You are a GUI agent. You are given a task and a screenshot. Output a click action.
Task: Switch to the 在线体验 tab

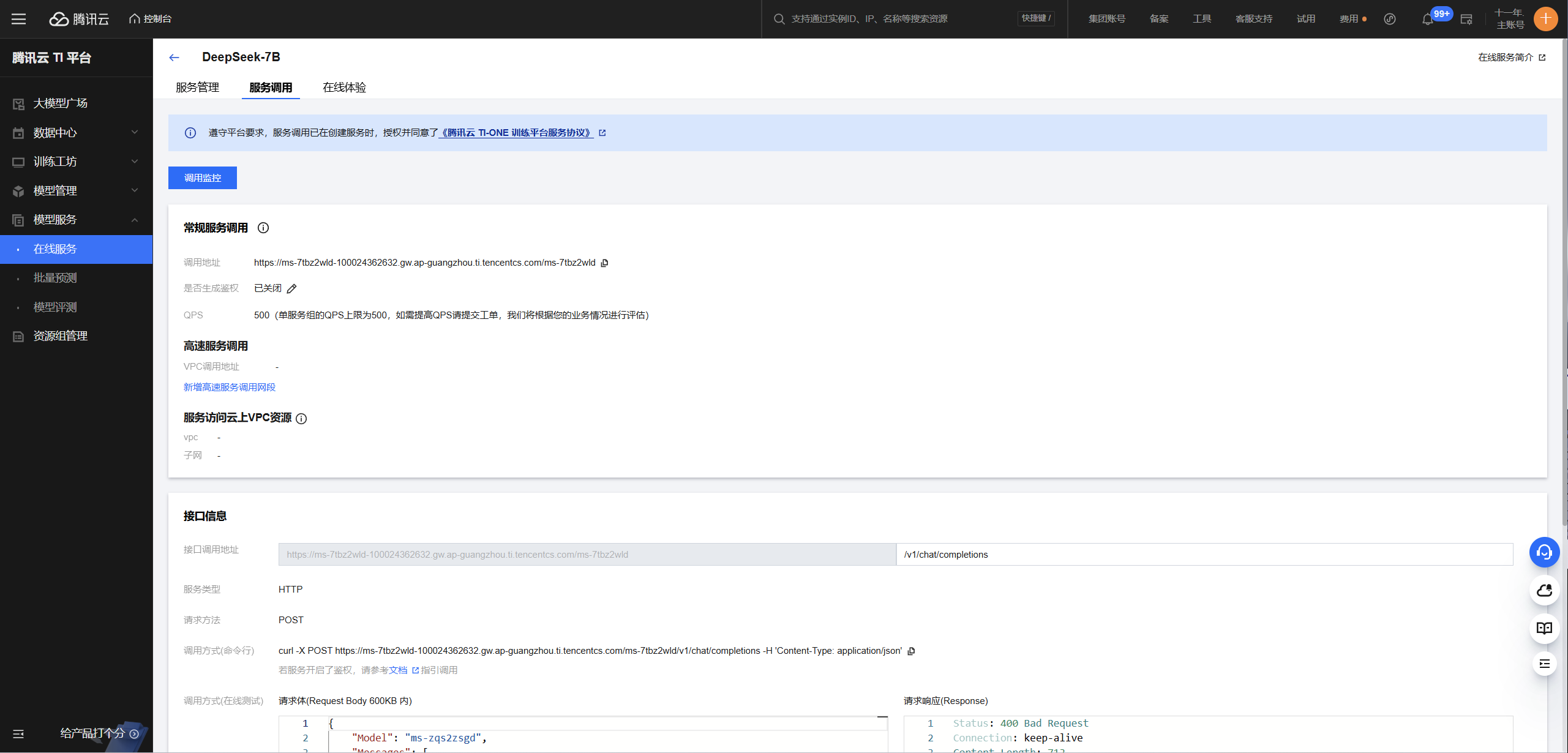pos(344,88)
